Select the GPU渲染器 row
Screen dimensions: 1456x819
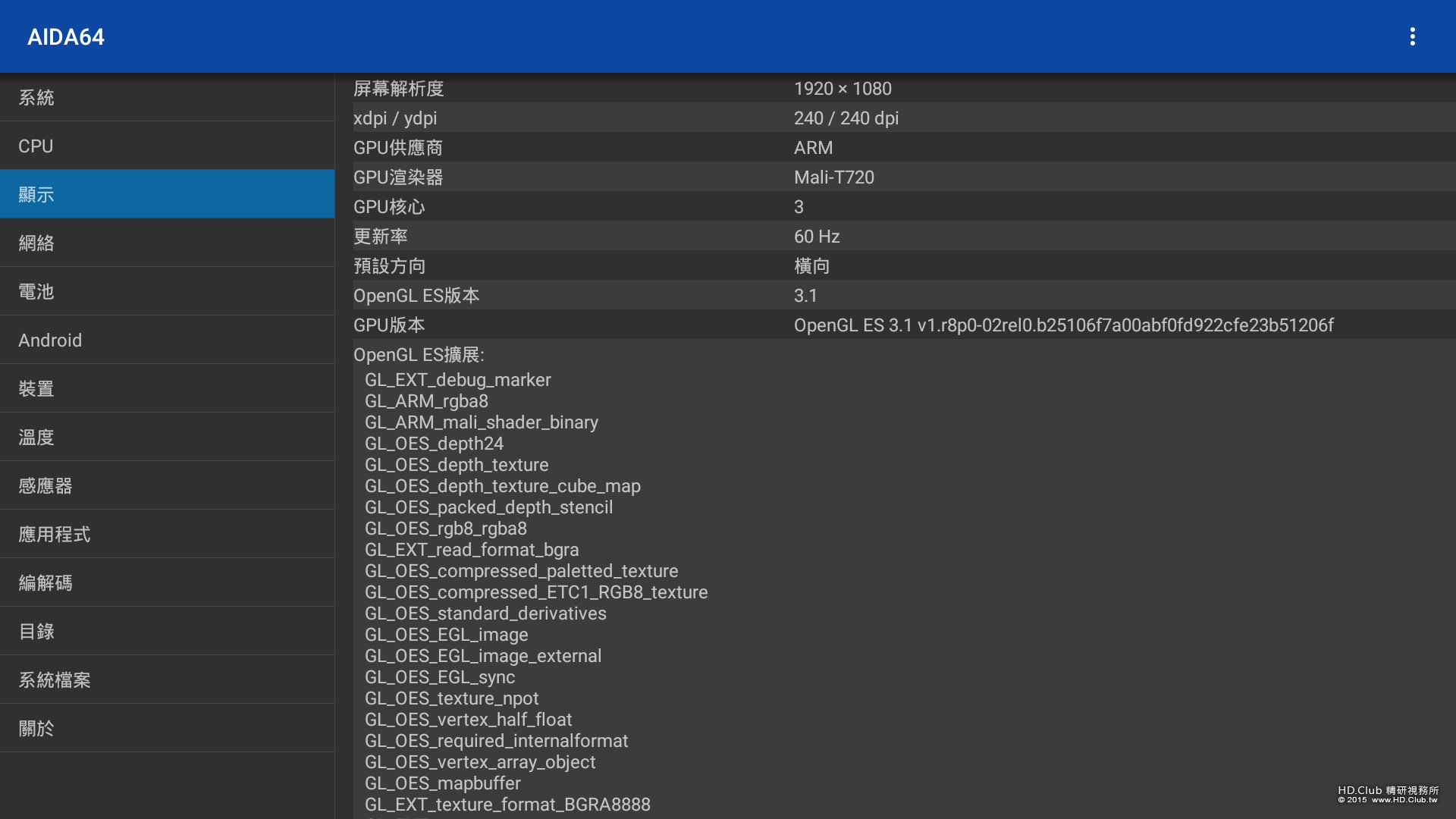[x=904, y=177]
